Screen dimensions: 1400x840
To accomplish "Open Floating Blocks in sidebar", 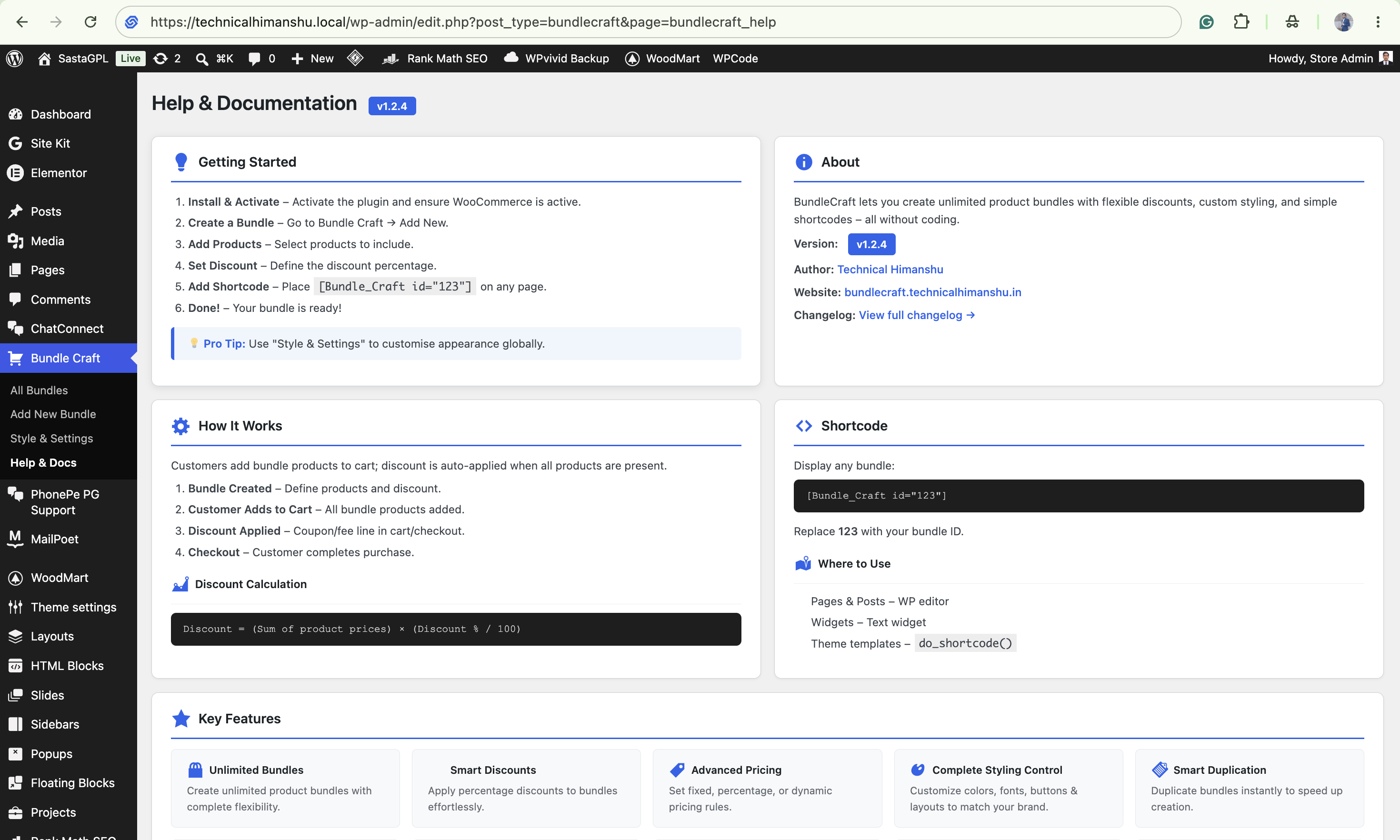I will 69,783.
